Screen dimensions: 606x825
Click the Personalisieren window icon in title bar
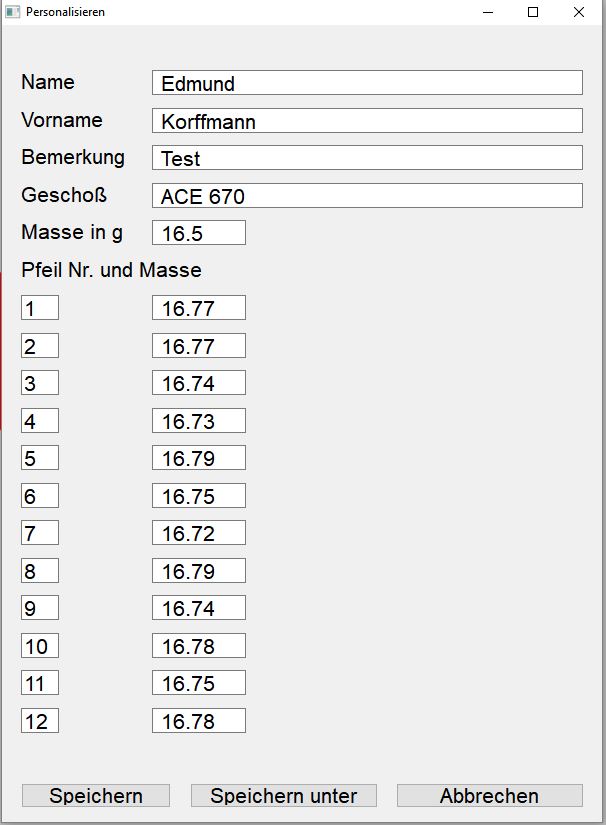[x=13, y=12]
